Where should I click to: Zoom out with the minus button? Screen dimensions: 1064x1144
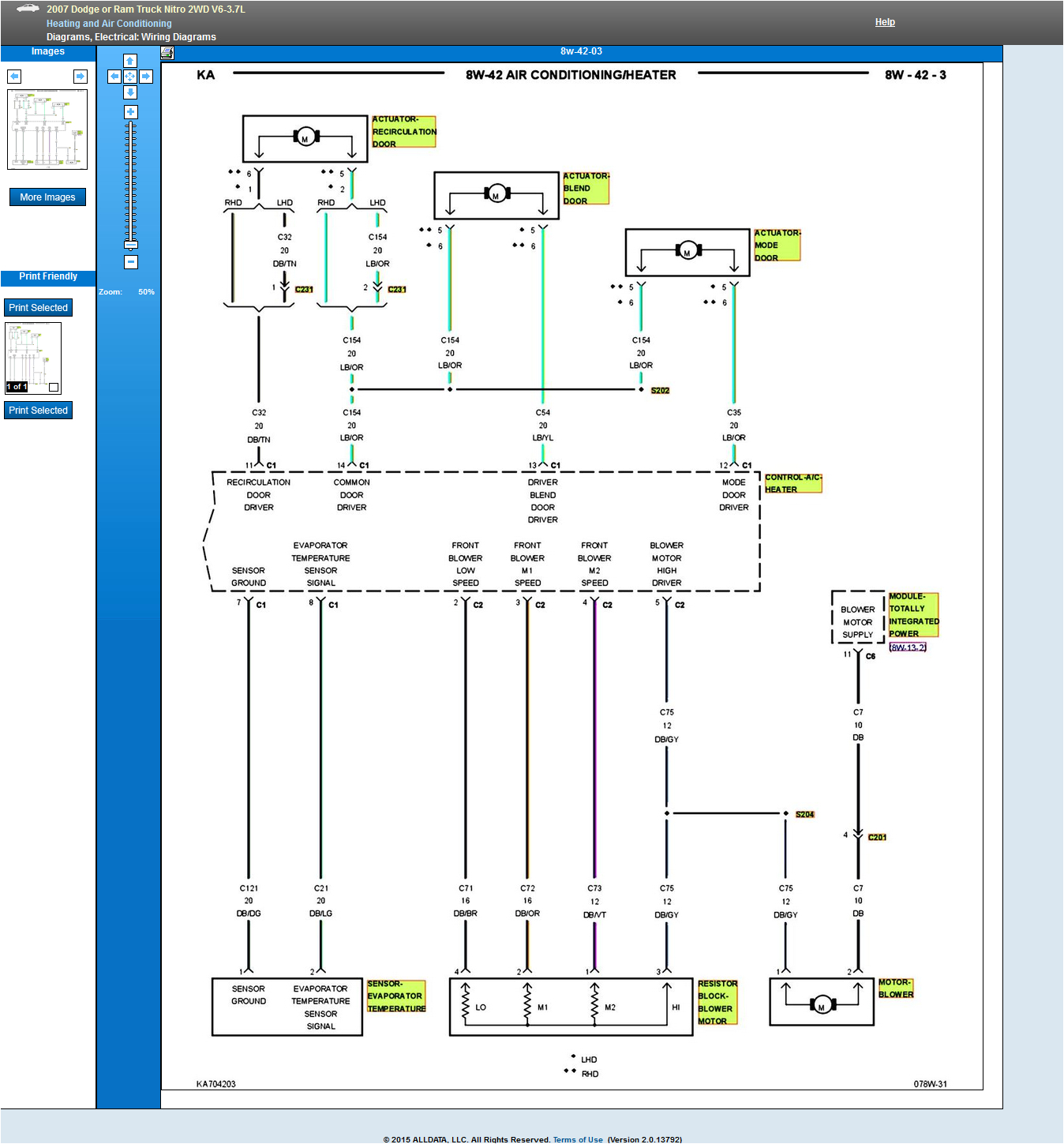(131, 262)
